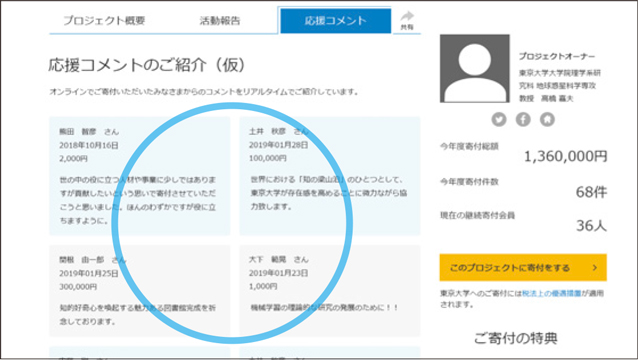Click the プロジェクトオーナー title text

coord(557,57)
